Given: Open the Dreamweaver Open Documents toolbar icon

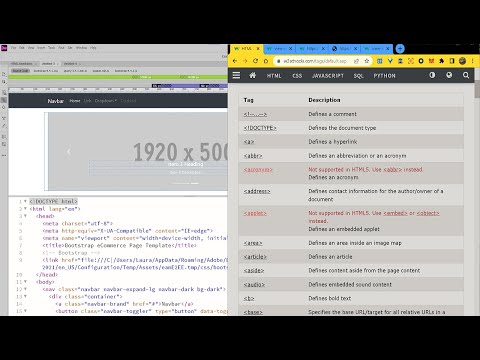Looking at the screenshot, I should (x=4, y=74).
